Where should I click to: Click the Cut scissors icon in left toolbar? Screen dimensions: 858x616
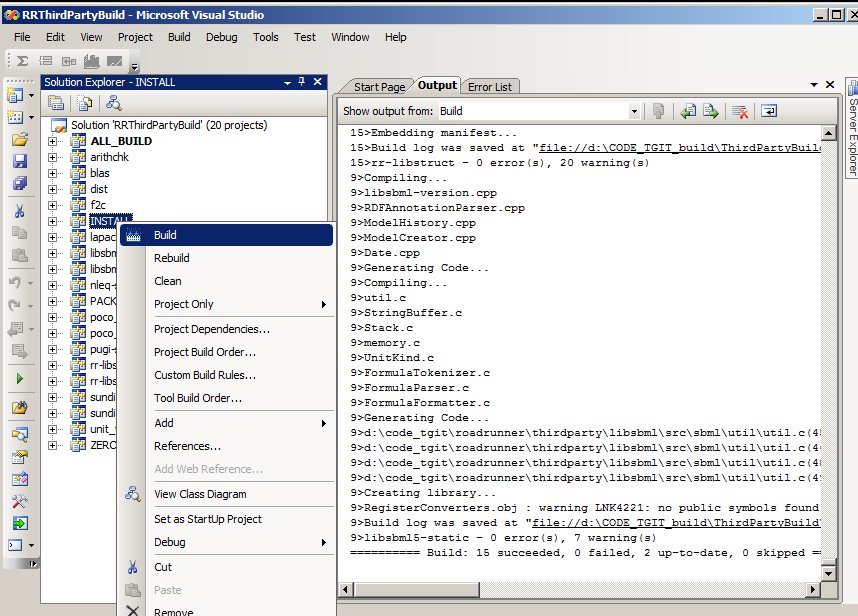tap(19, 211)
